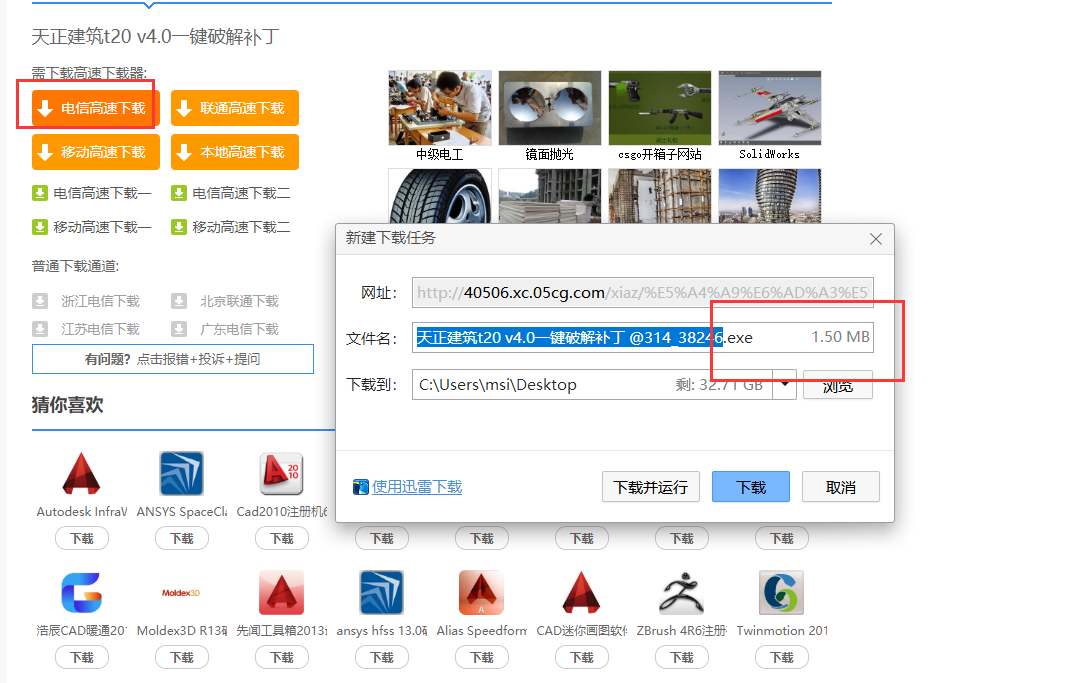Image resolution: width=1065 pixels, height=683 pixels.
Task: Click the 有问题? 点击报错+投诉+提问 box
Action: click(x=173, y=359)
